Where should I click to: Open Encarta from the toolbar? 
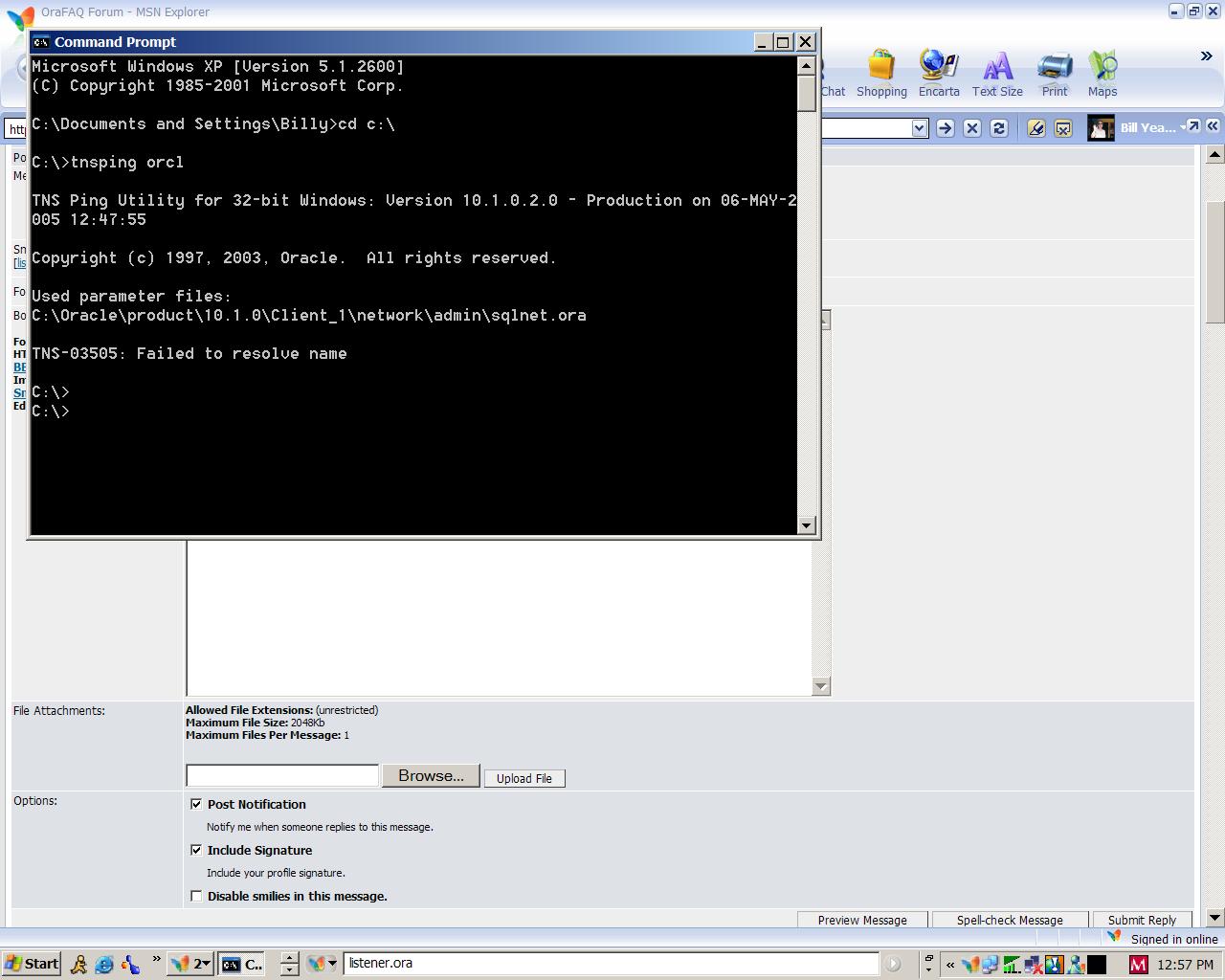point(938,74)
